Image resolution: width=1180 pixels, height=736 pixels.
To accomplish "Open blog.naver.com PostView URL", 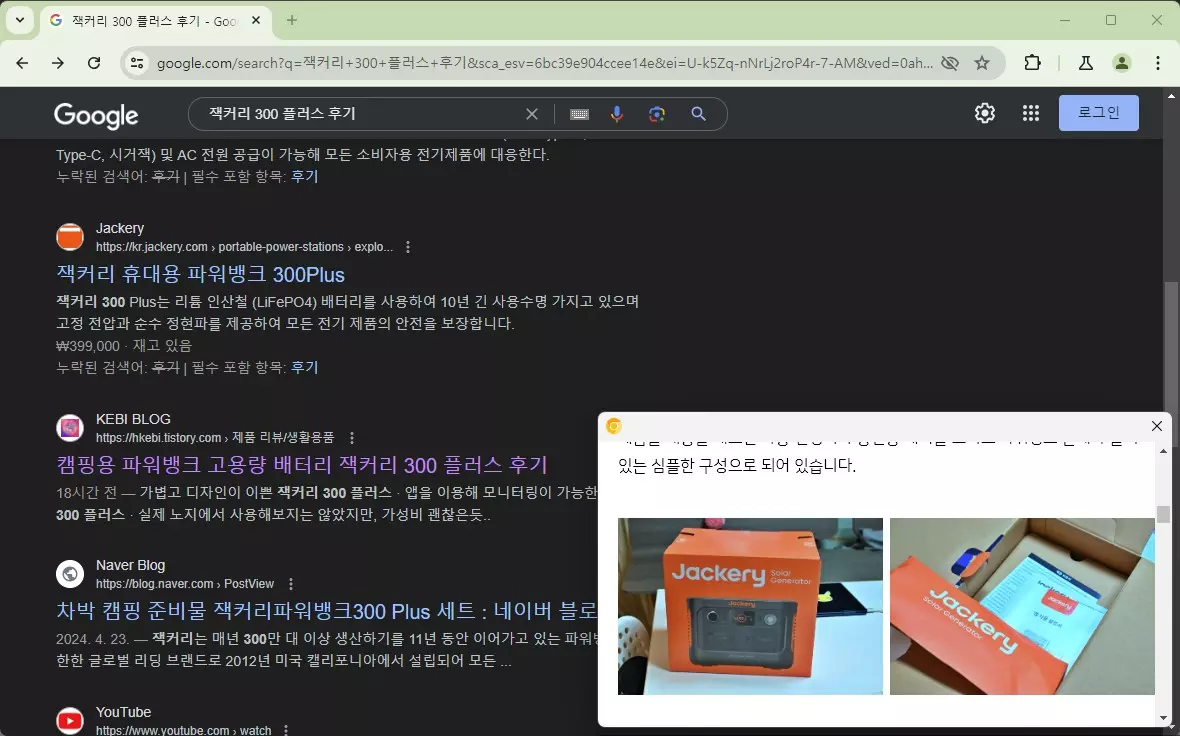I will pyautogui.click(x=184, y=584).
